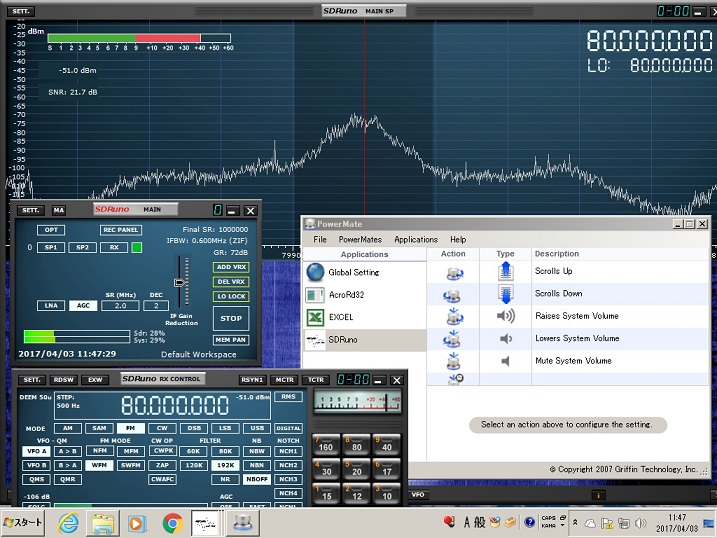Click the system tray volume speaker icon
The image size is (717, 538).
(x=641, y=523)
